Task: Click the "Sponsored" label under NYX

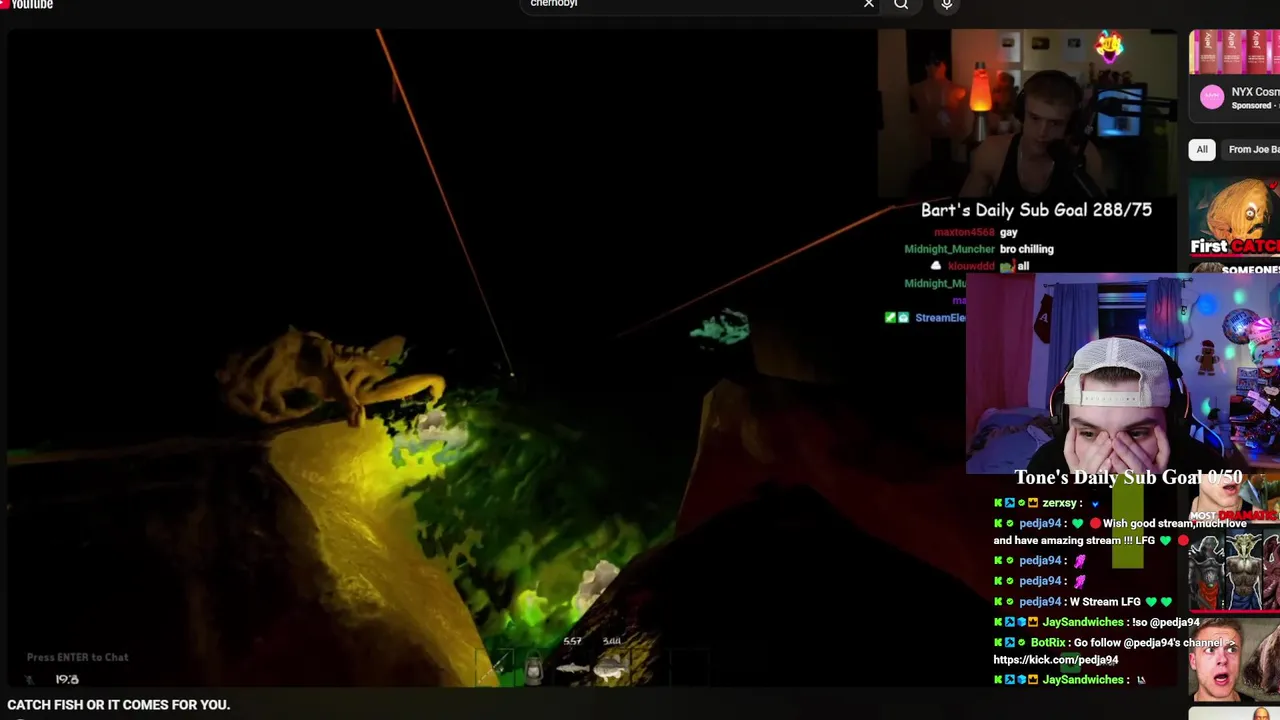Action: 1251,106
